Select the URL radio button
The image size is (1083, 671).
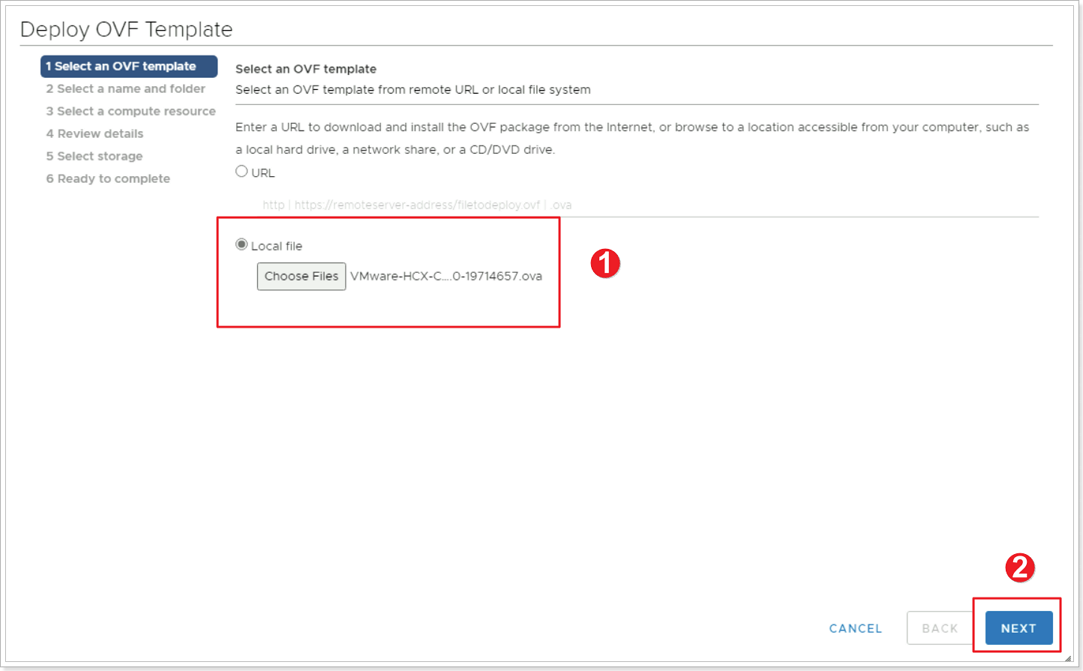[x=241, y=172]
